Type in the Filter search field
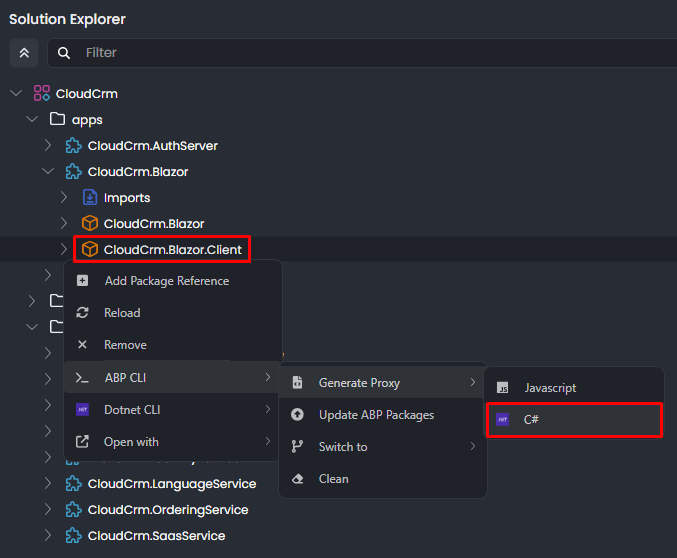This screenshot has height=558, width=677. (370, 53)
